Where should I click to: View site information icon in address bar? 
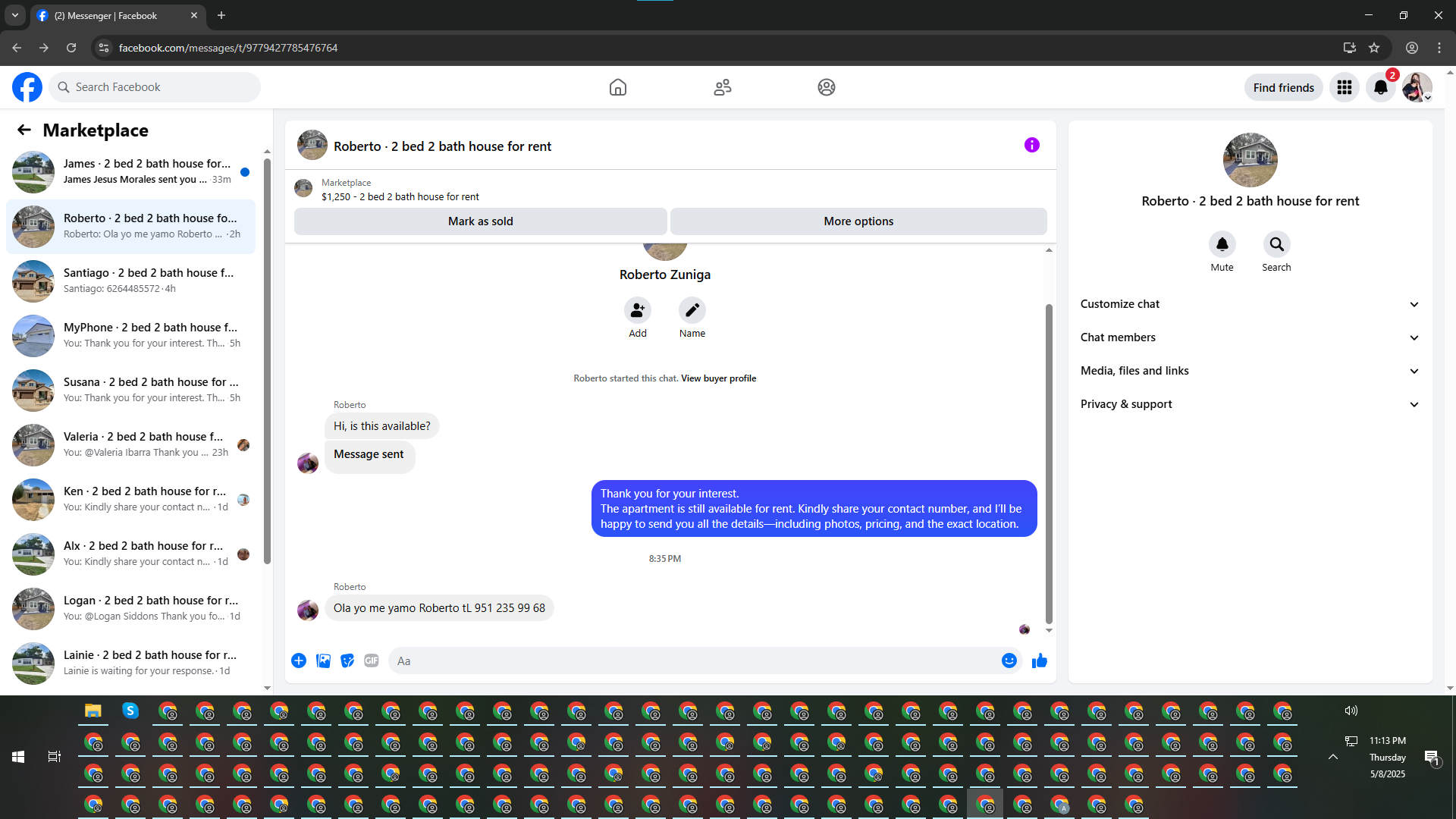pos(104,48)
